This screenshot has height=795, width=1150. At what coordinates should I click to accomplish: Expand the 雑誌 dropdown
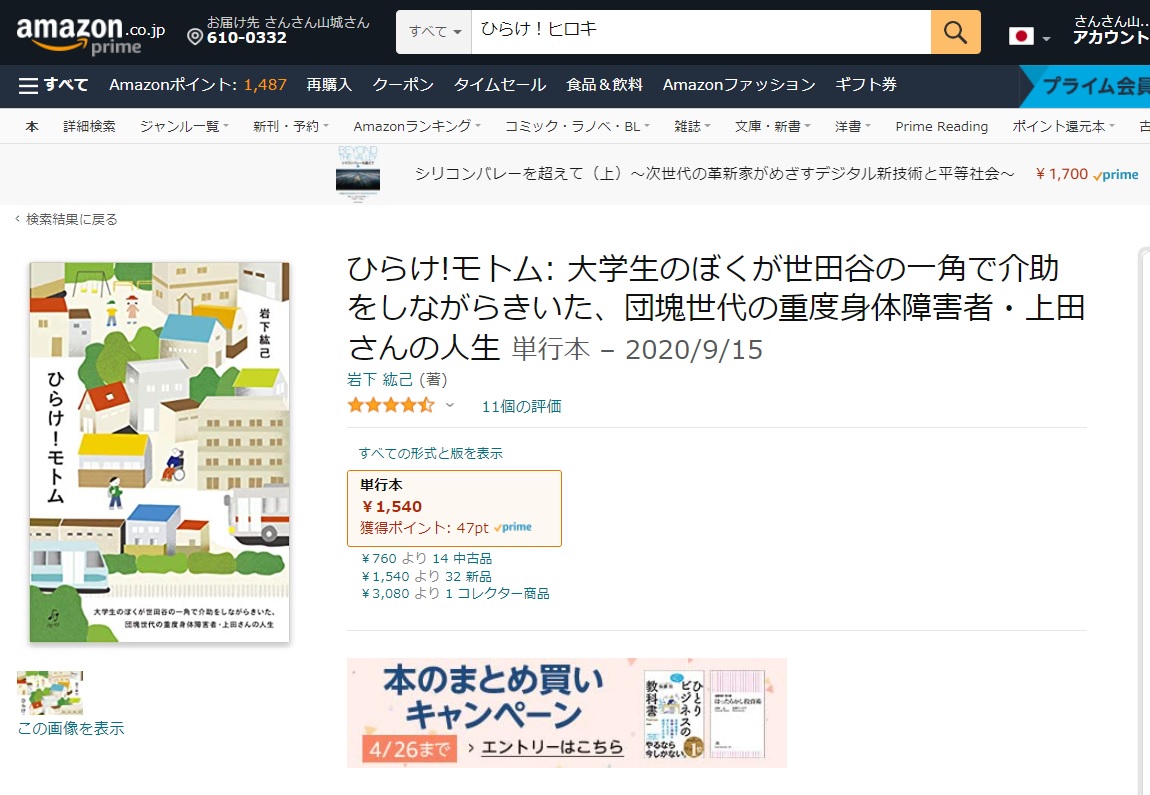[x=692, y=126]
